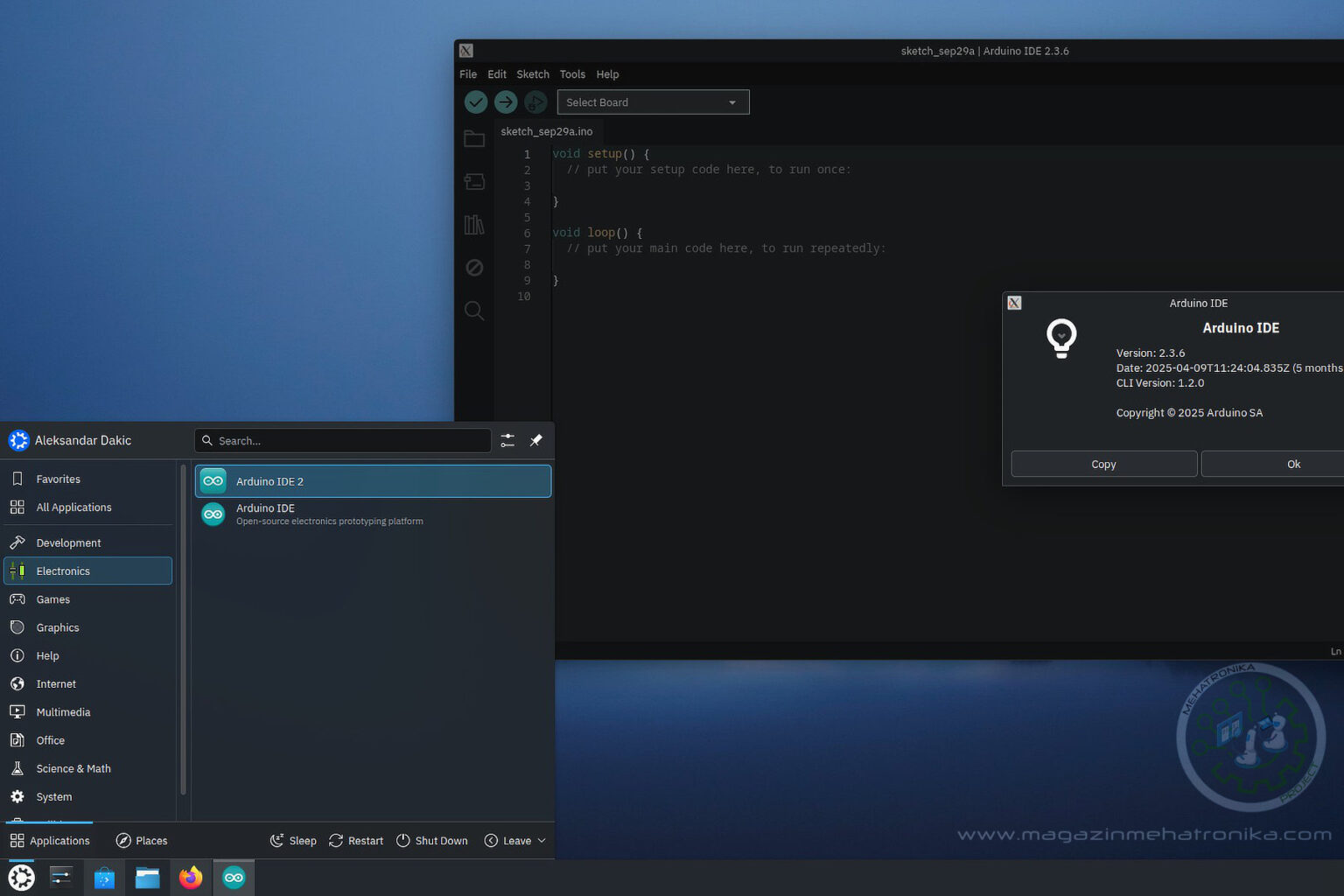Viewport: 1344px width, 896px height.
Task: Click code line number 6 in editor
Action: [527, 233]
